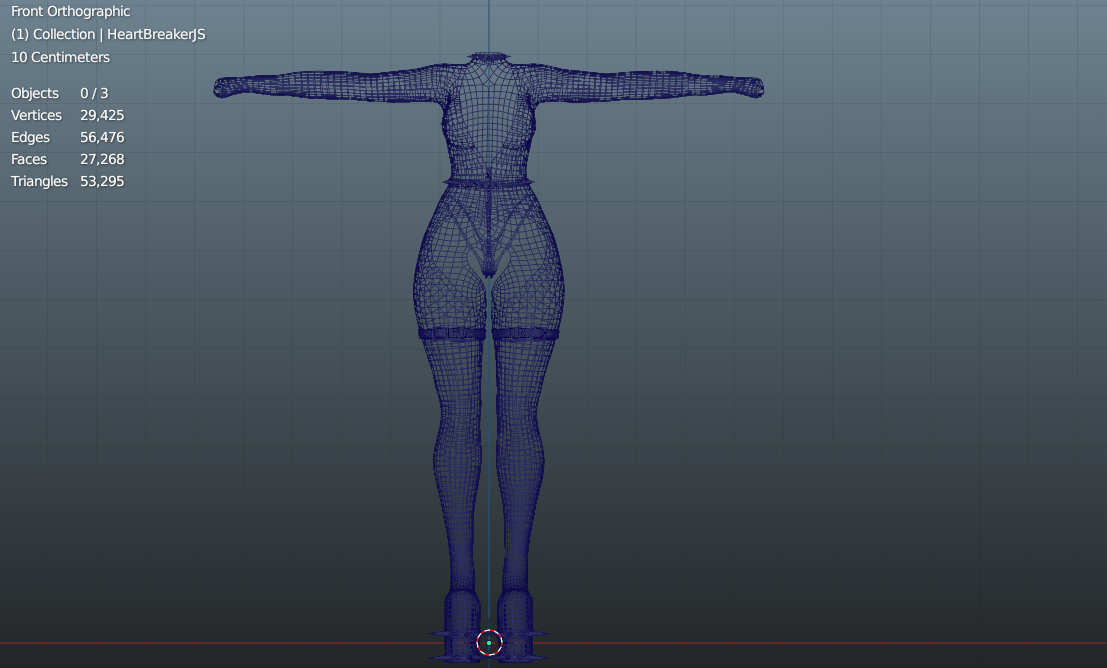This screenshot has width=1107, height=668.
Task: Select the boot on the left side
Action: (x=461, y=620)
